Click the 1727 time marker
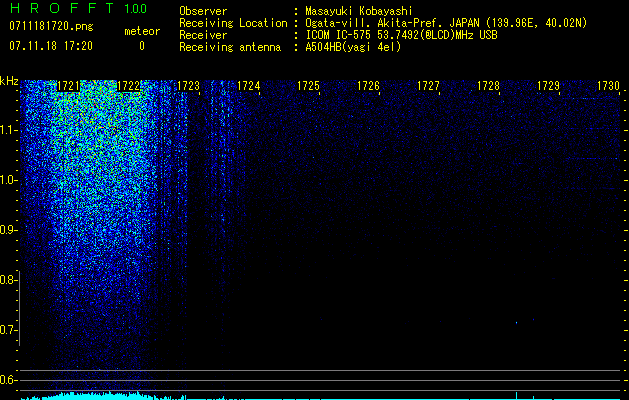 pyautogui.click(x=428, y=86)
